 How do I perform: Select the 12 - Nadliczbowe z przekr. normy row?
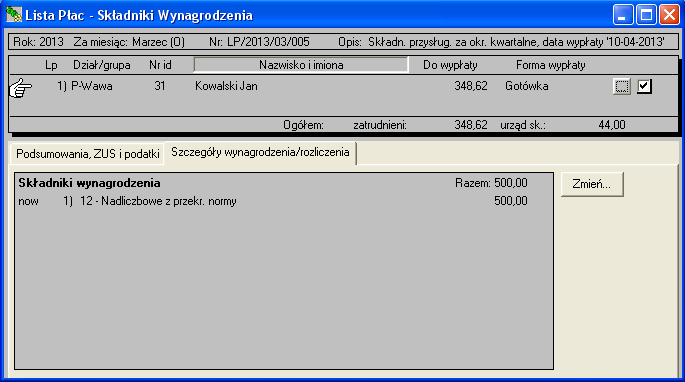point(273,201)
